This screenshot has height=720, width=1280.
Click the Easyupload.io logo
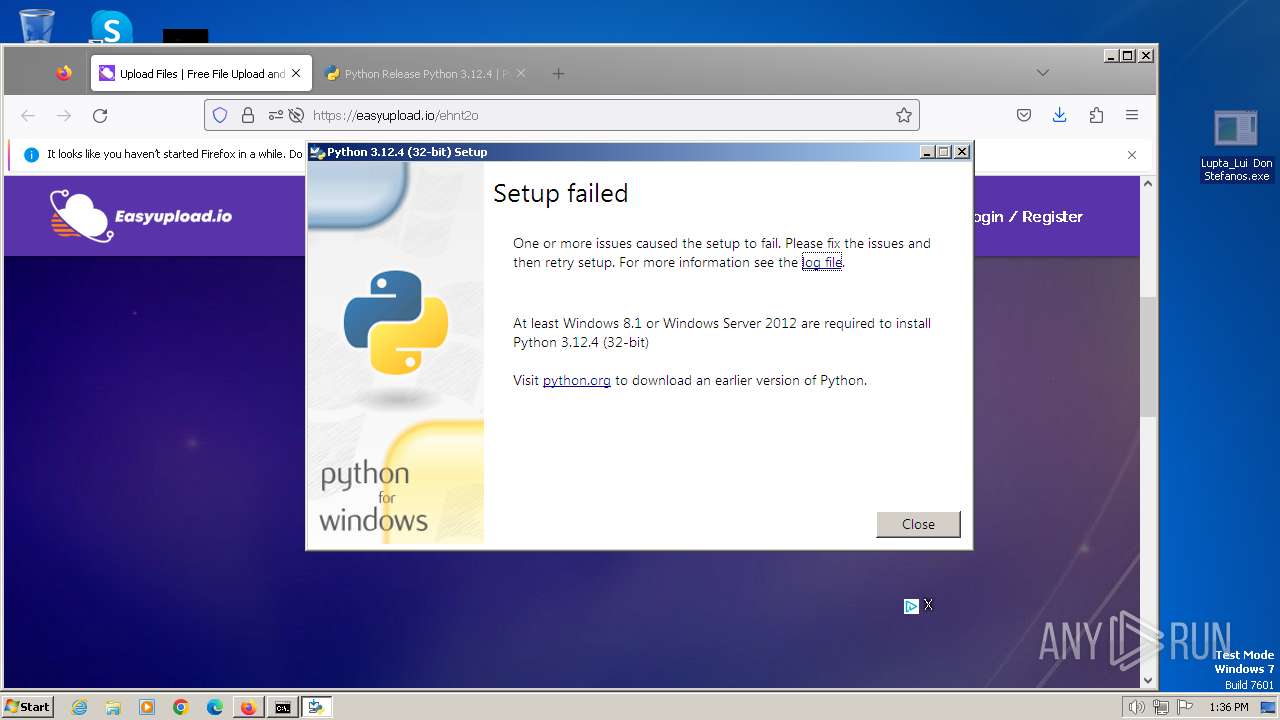(x=141, y=216)
